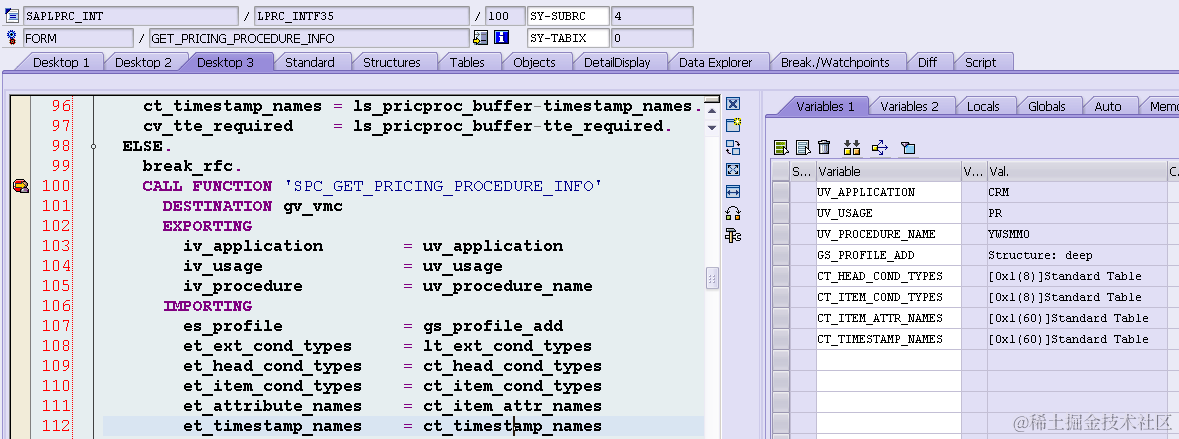This screenshot has height=439, width=1179.
Task: Close the source code tool via X icon
Action: coord(732,104)
